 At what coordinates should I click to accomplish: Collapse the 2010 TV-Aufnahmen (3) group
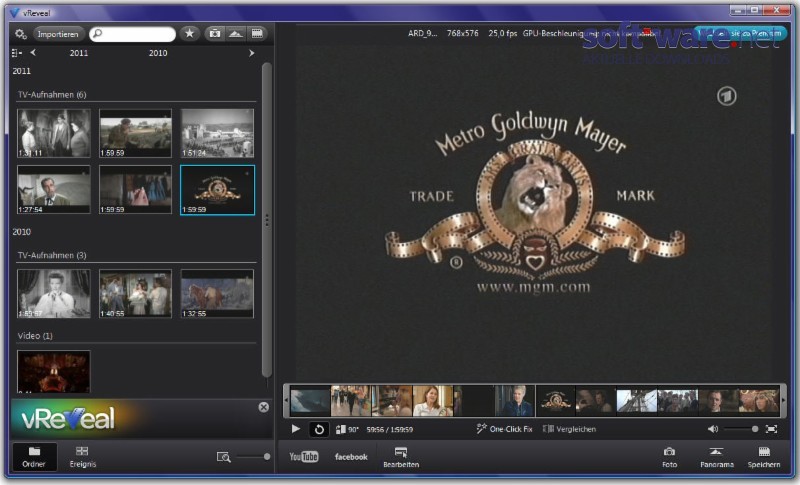52,255
